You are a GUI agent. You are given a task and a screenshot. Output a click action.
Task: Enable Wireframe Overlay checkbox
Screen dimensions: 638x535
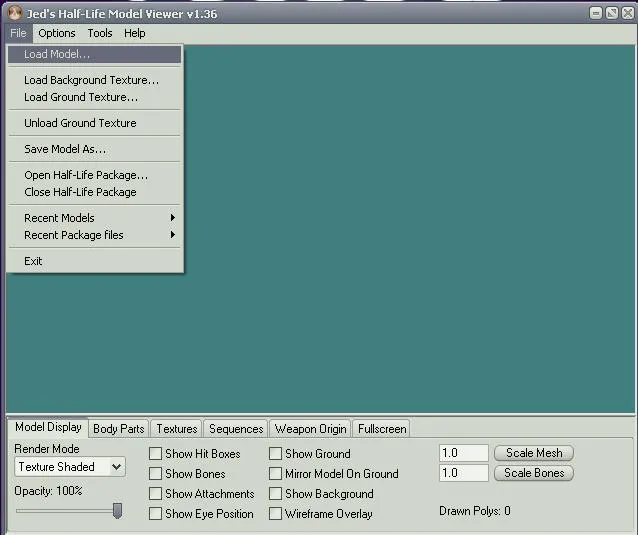point(276,514)
